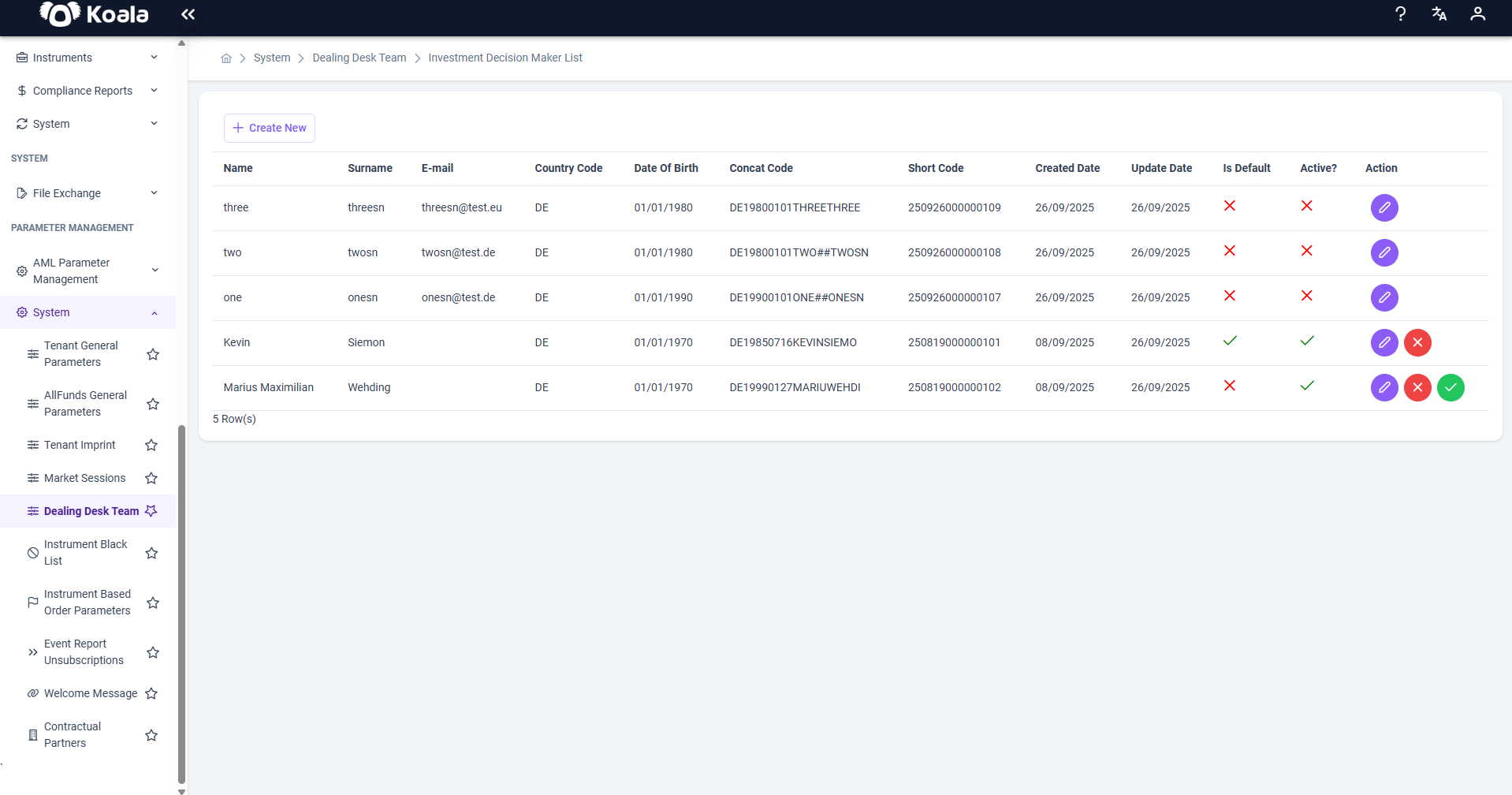Toggle Dealing Desk Team favorite star

coord(151,511)
